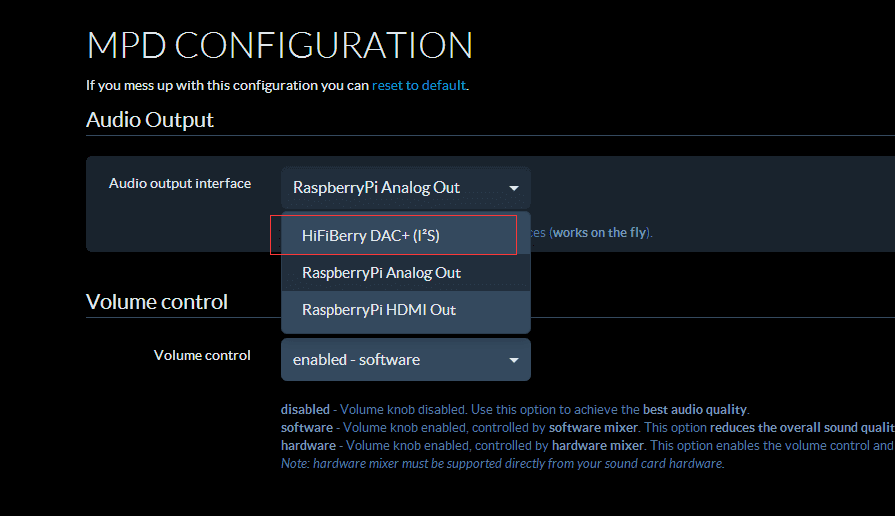Choose RaspberryPi Analog Out in the dropdown list
895x516 pixels.
(381, 273)
